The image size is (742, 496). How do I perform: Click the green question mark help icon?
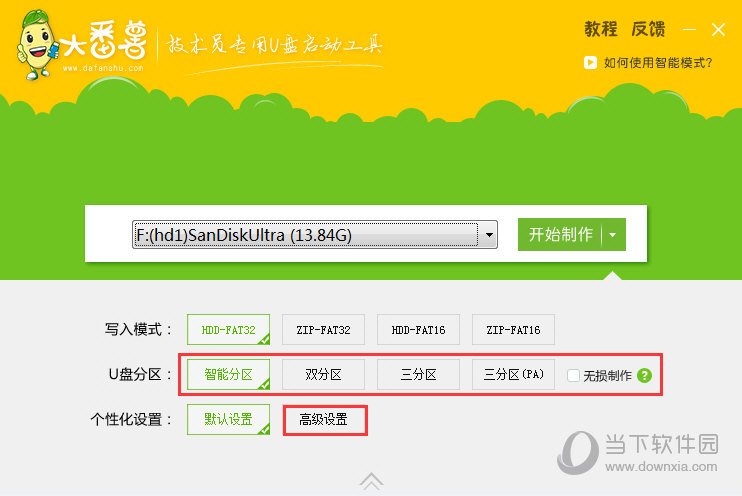pyautogui.click(x=644, y=376)
